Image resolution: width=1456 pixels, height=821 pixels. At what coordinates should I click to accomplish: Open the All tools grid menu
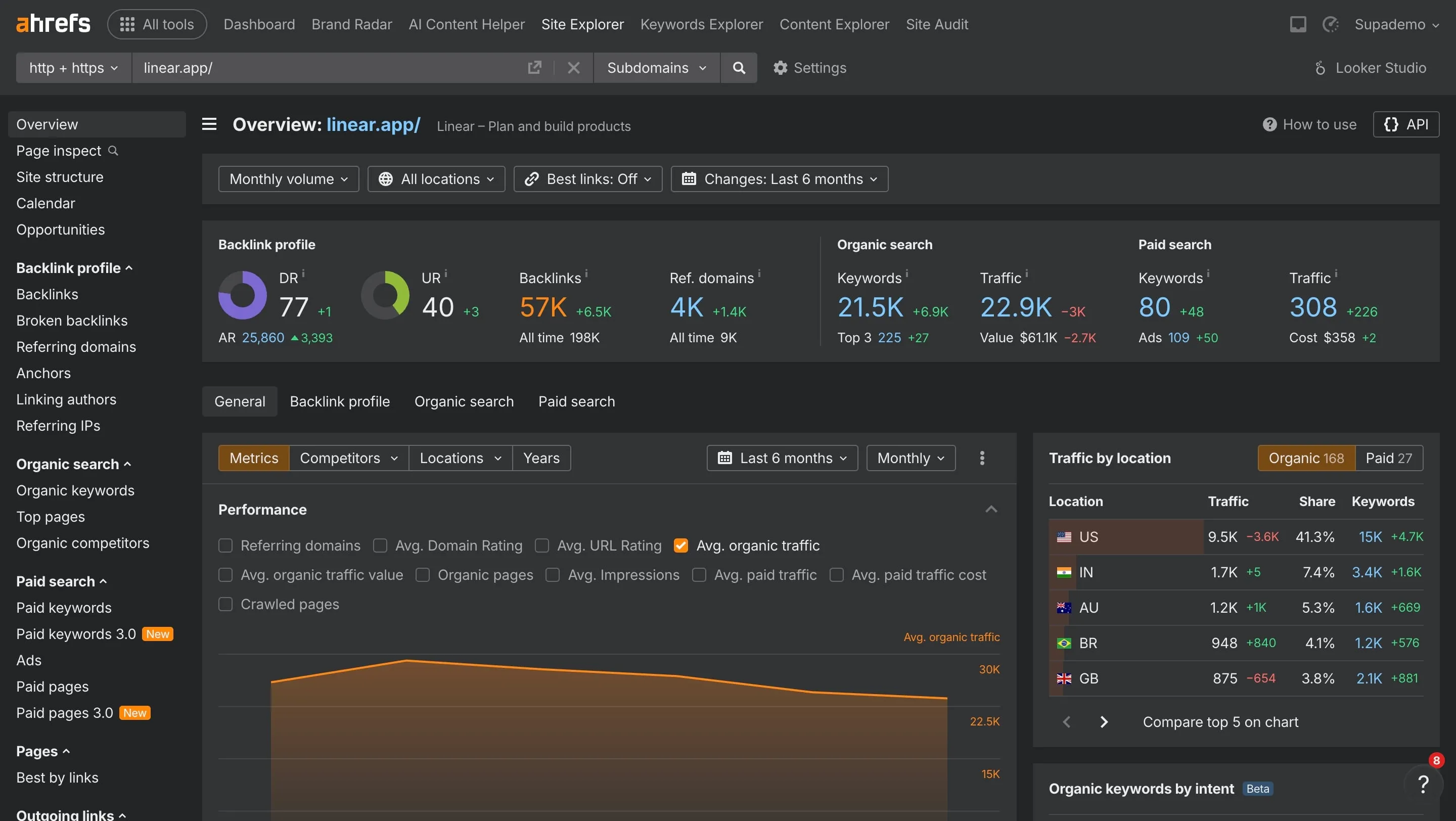coord(157,24)
